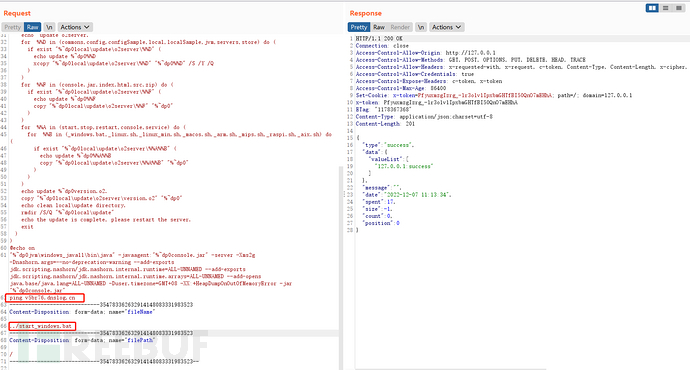
Task: Click the "count":0 JSON line
Action: [377, 216]
